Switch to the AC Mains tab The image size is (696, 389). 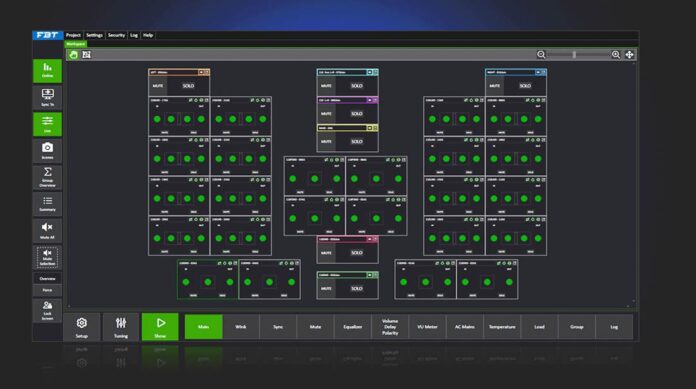point(464,327)
